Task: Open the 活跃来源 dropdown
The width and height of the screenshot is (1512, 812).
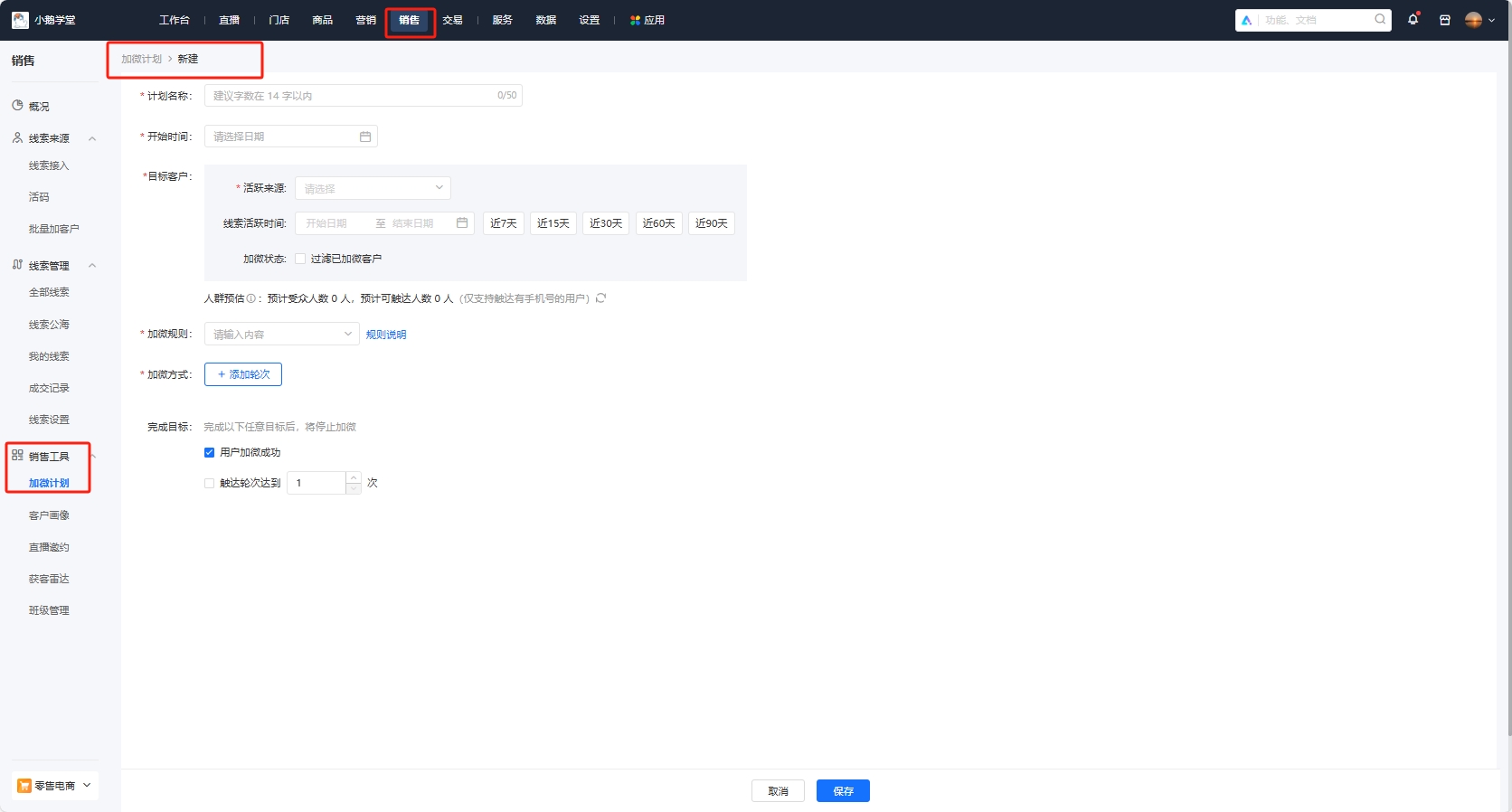Action: coord(373,188)
